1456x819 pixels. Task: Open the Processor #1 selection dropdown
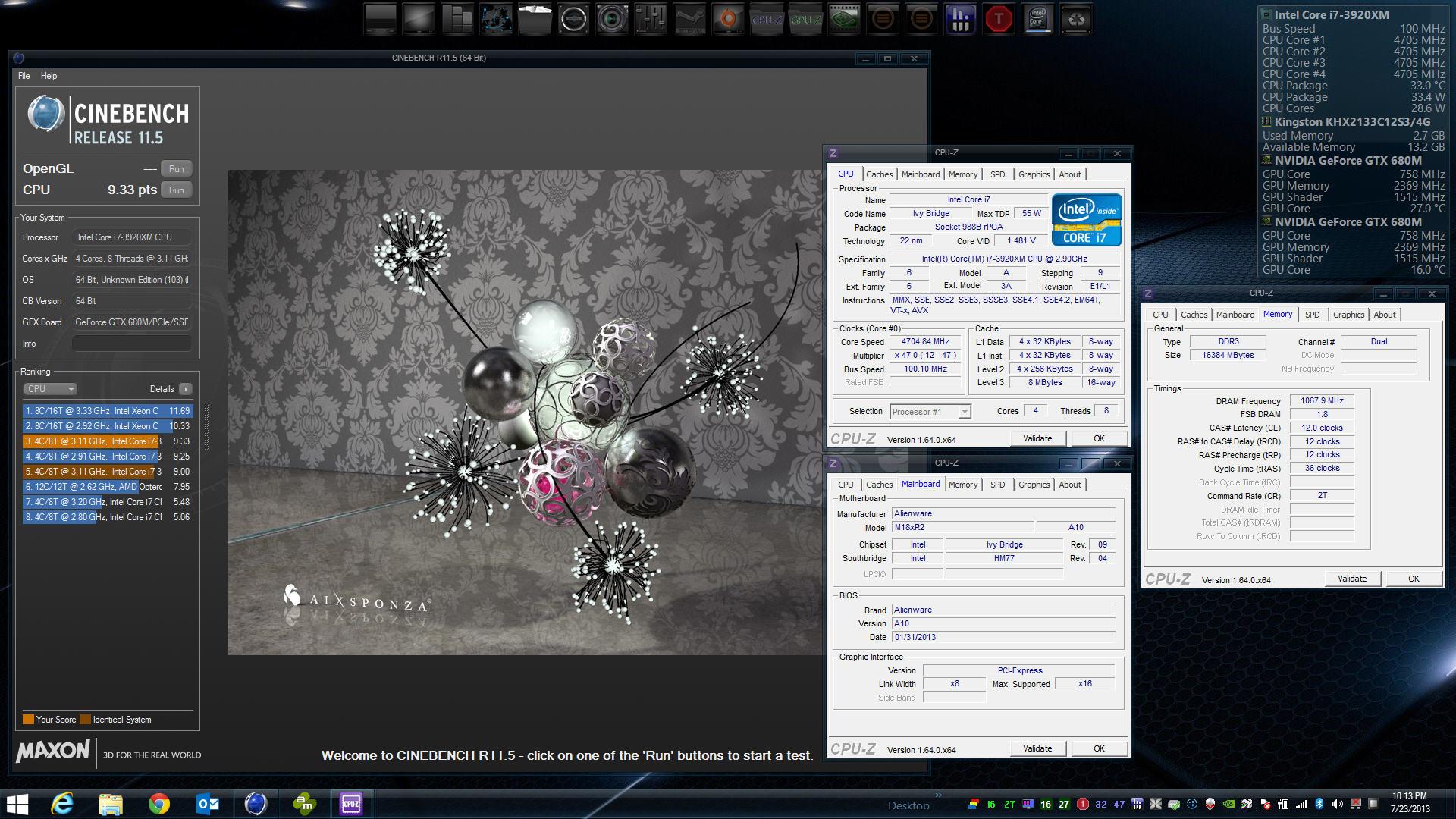tap(930, 412)
